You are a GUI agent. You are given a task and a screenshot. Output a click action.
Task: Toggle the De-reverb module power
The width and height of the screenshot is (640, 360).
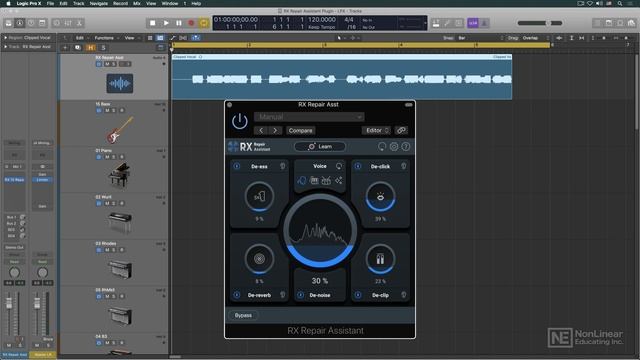tap(237, 295)
